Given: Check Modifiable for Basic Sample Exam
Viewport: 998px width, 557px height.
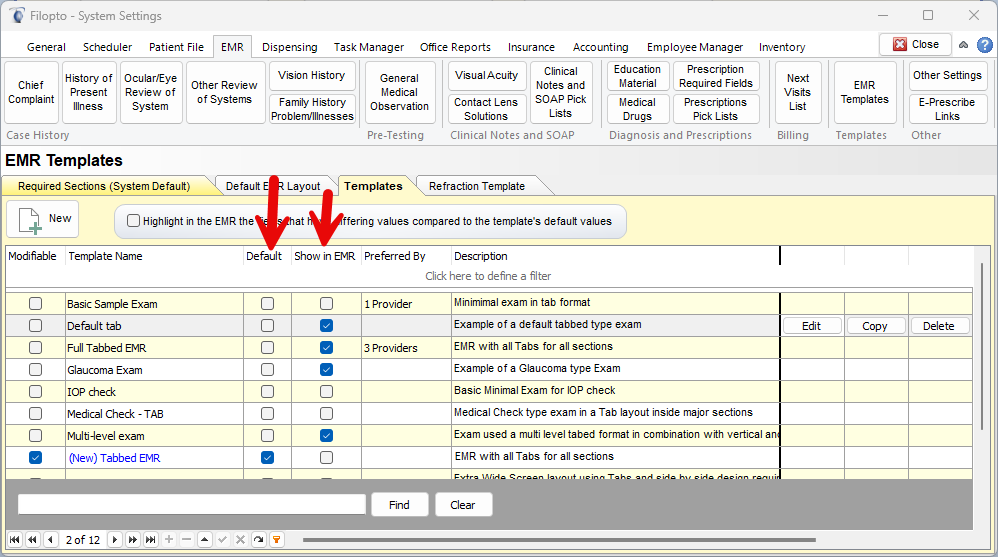Looking at the screenshot, I should tap(36, 304).
